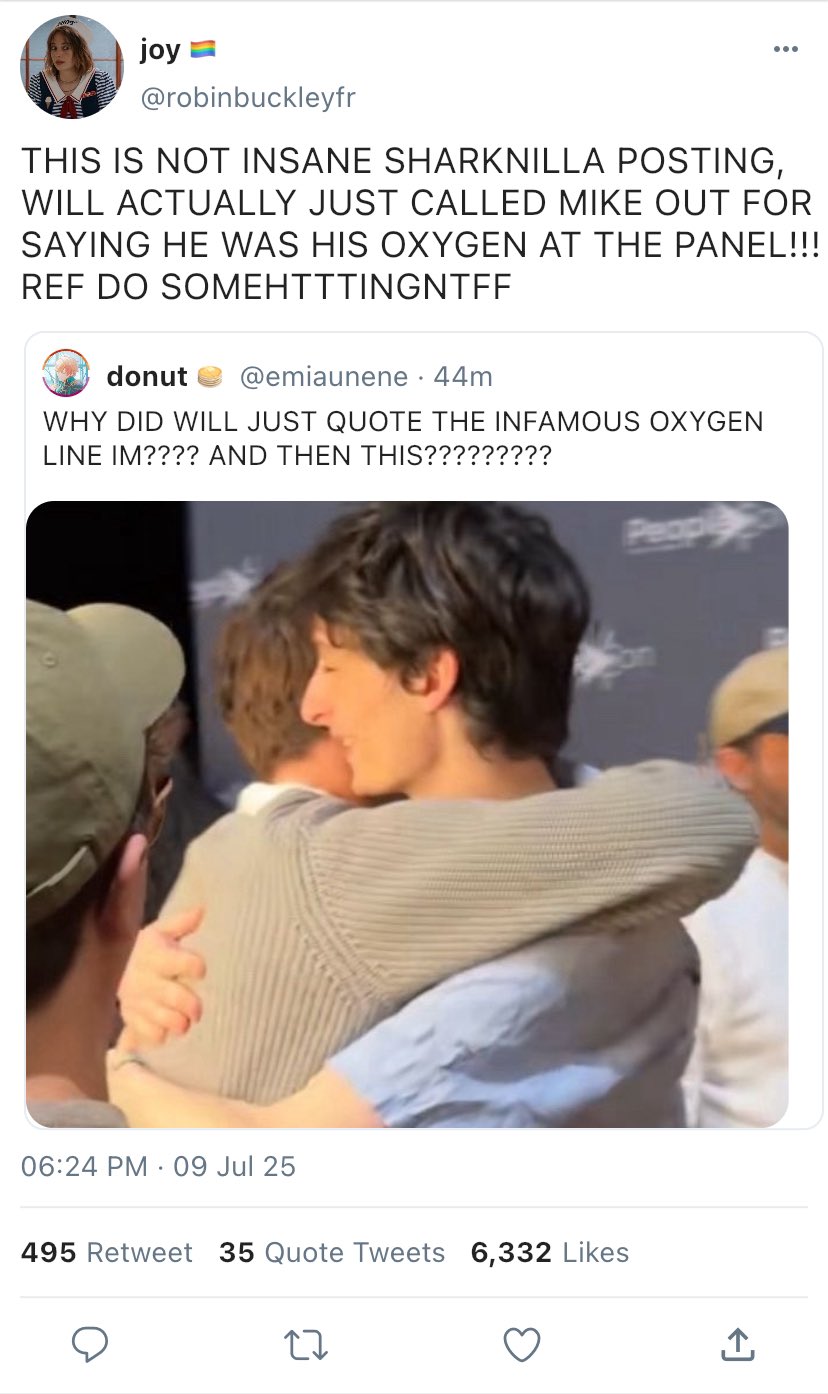Click the @robinbuckleyfr handle
828x1394 pixels.
(x=247, y=97)
